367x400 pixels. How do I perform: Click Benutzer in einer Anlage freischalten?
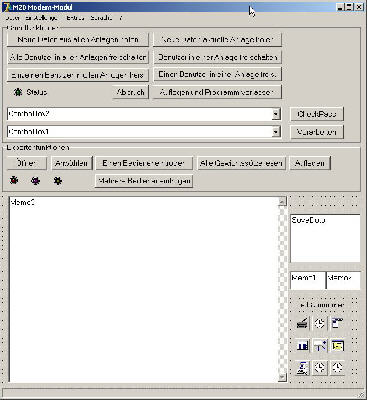pyautogui.click(x=217, y=57)
